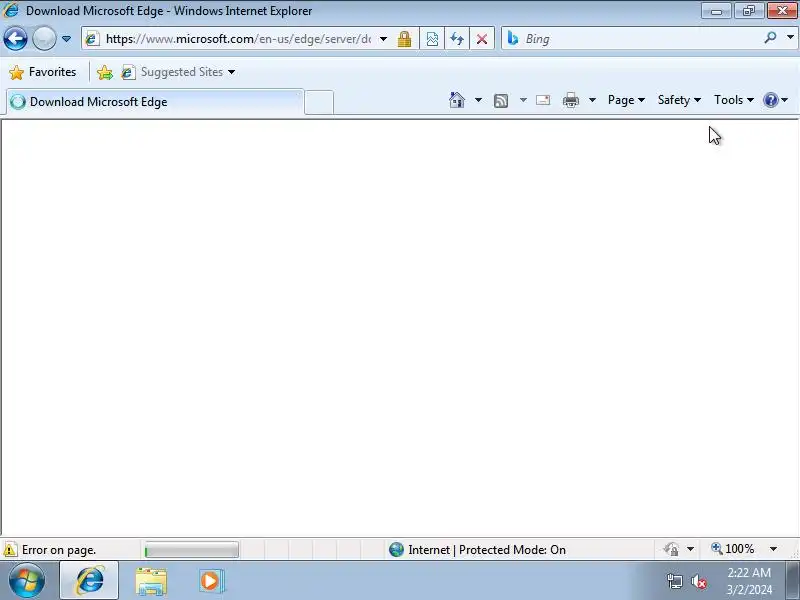The height and width of the screenshot is (600, 800).
Task: Print the page with printer icon
Action: pos(570,100)
